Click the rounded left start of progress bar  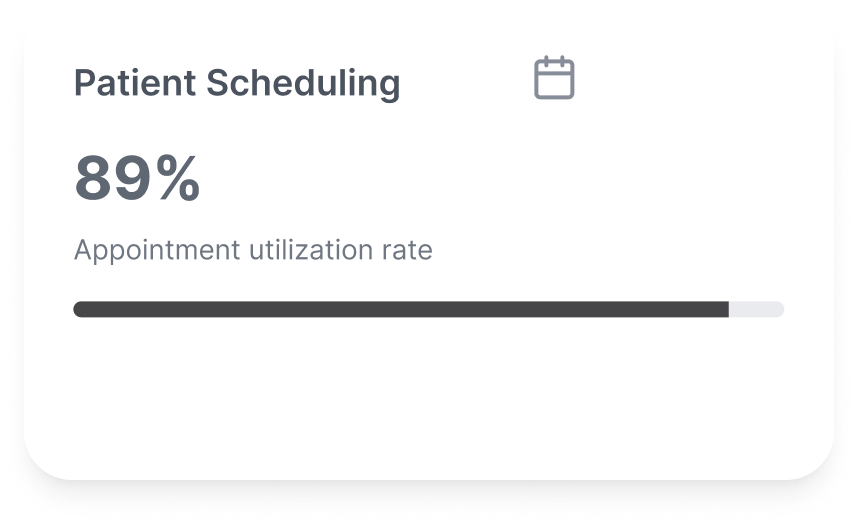[x=79, y=309]
